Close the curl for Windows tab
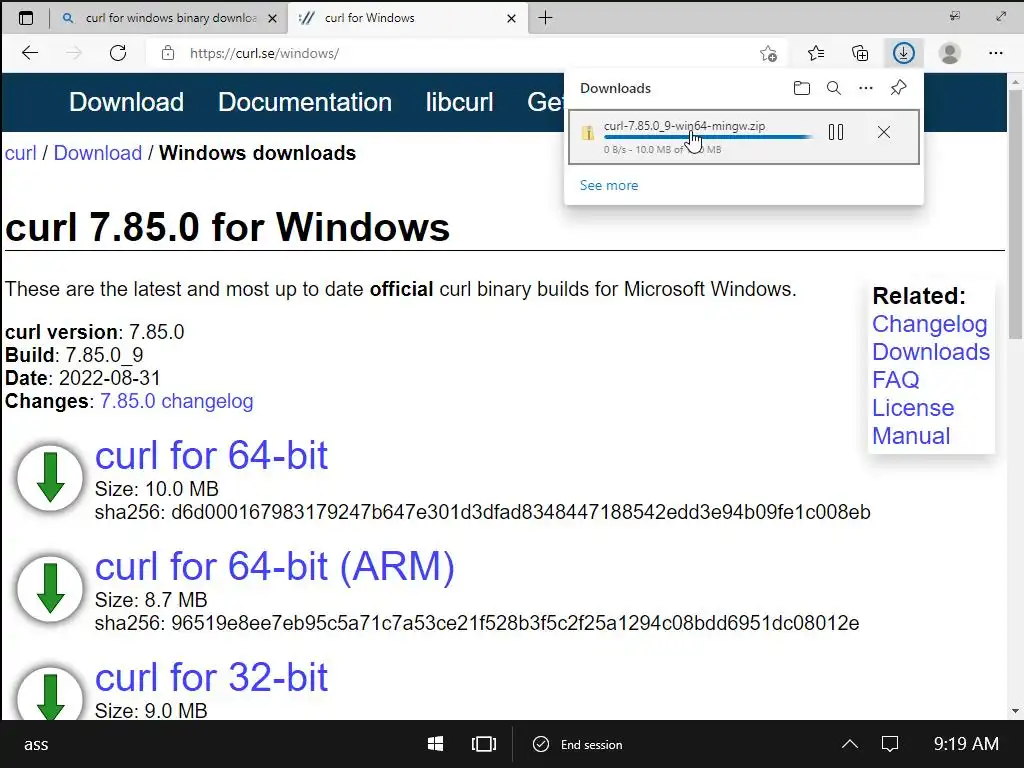The image size is (1024, 768). tap(511, 18)
